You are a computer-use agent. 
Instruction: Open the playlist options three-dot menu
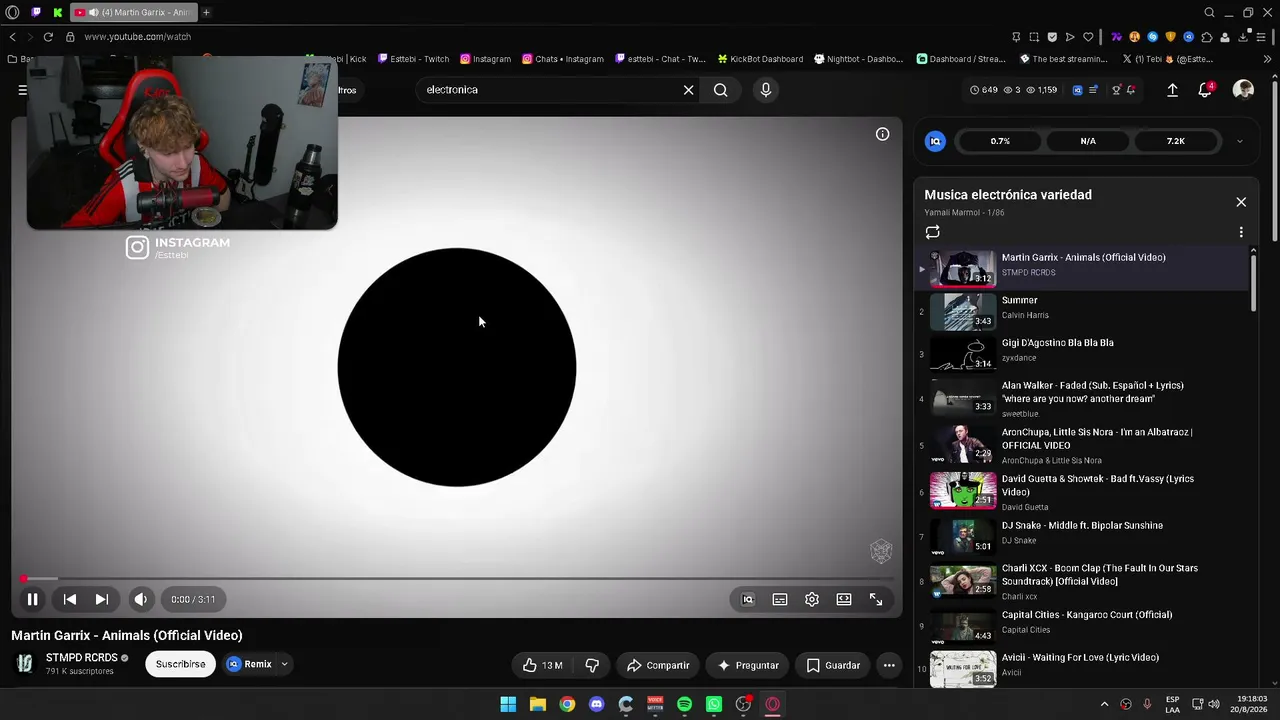[x=1241, y=232]
